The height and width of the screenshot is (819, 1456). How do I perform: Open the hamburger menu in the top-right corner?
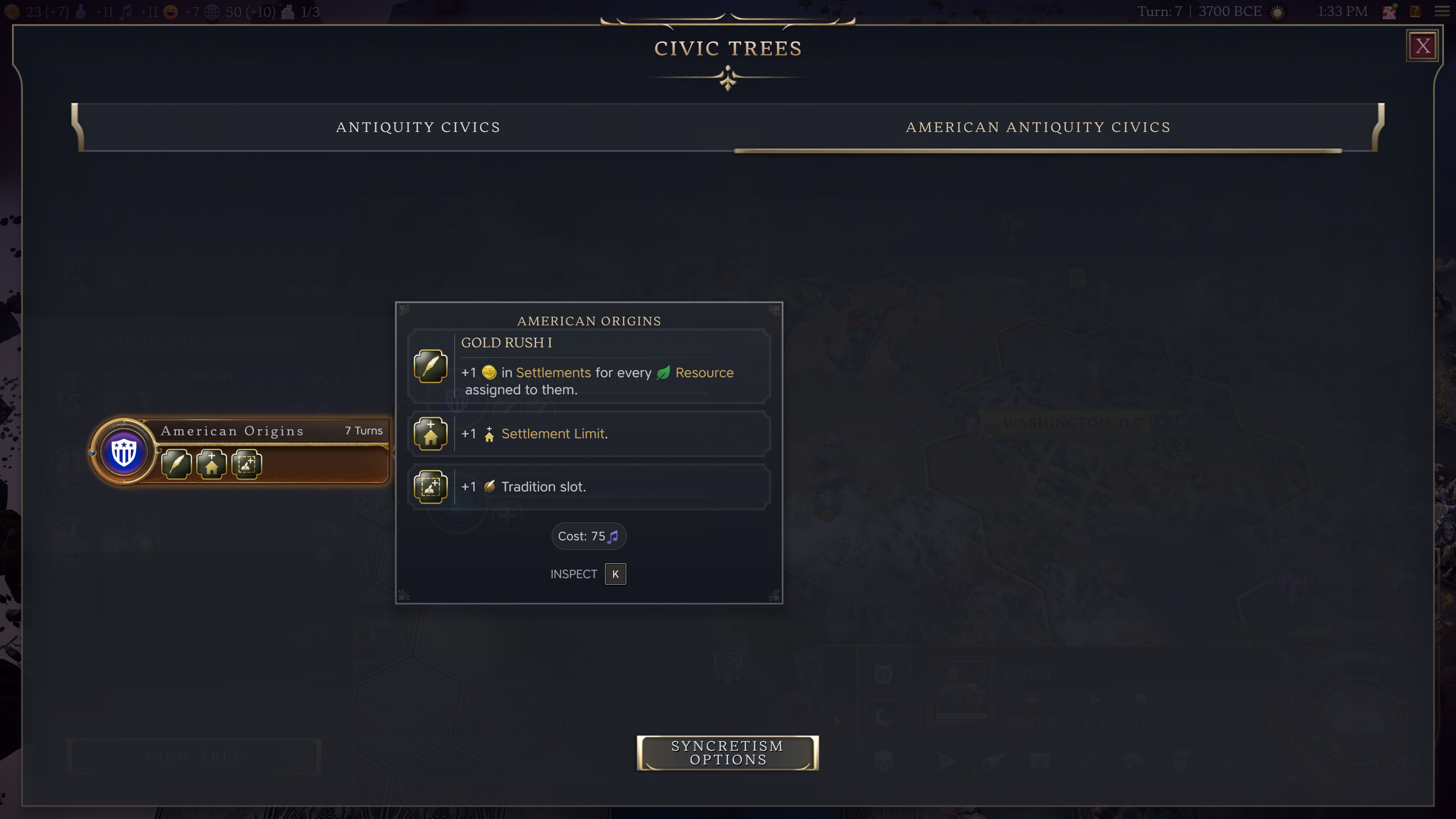coord(1442,11)
